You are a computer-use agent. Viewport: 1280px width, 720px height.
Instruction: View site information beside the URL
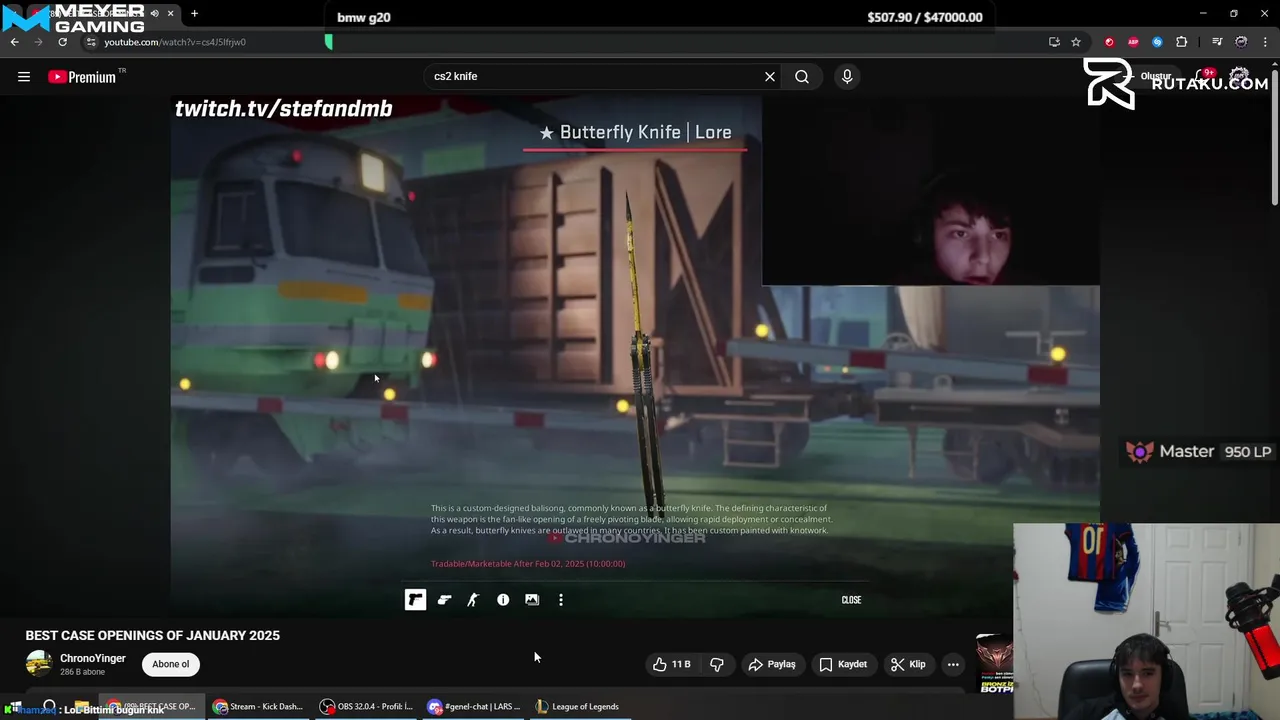(x=90, y=42)
